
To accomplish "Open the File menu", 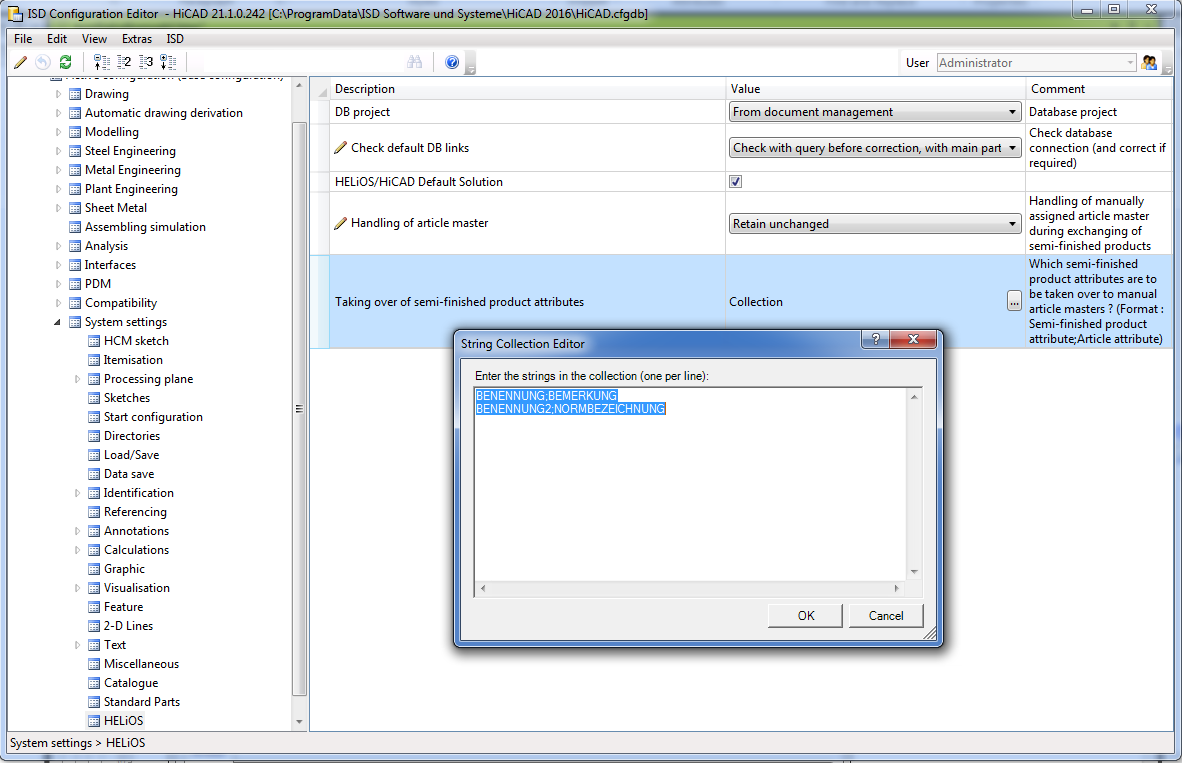I will [23, 38].
